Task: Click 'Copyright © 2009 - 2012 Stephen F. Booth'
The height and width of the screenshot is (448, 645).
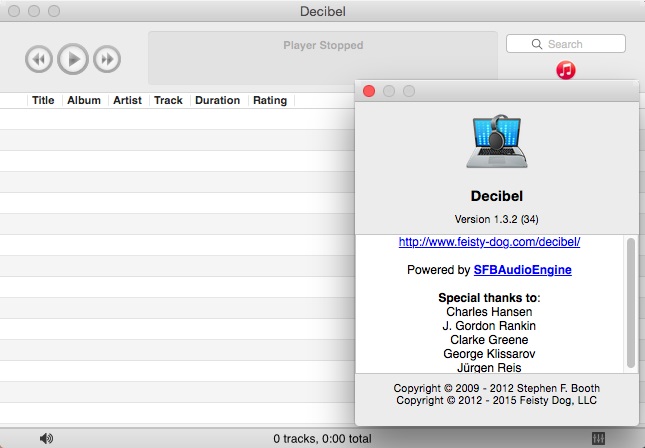Action: tap(497, 388)
